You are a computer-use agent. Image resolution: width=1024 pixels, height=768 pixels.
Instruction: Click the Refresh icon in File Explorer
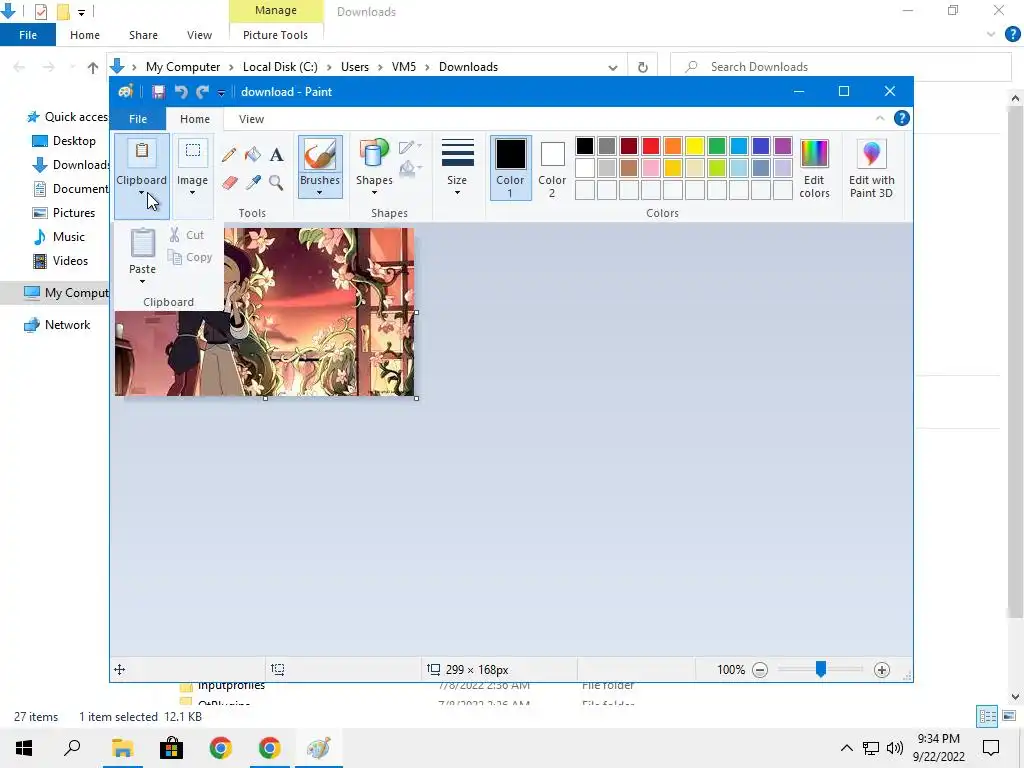643,67
